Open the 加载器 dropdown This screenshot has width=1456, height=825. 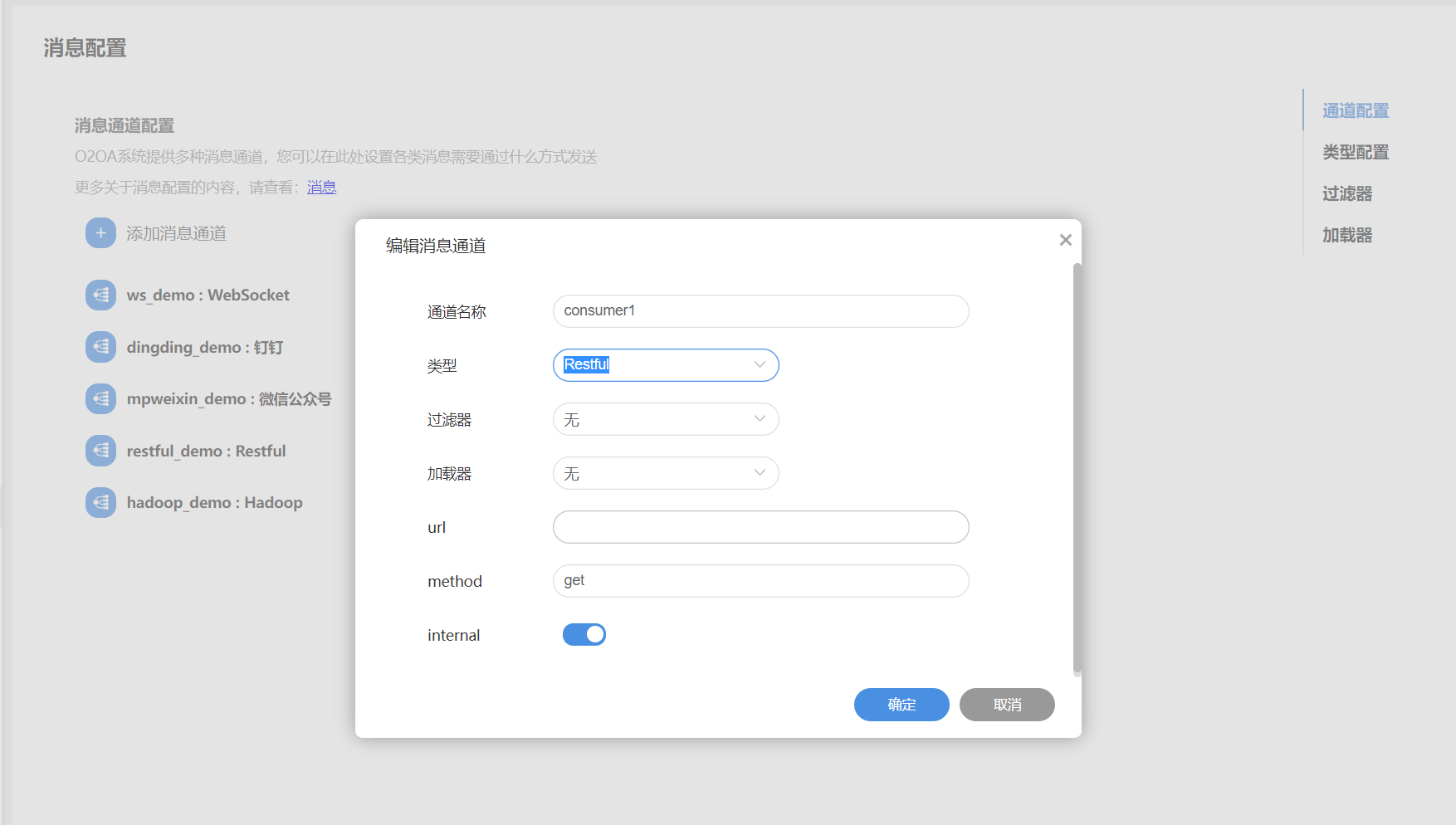[666, 473]
